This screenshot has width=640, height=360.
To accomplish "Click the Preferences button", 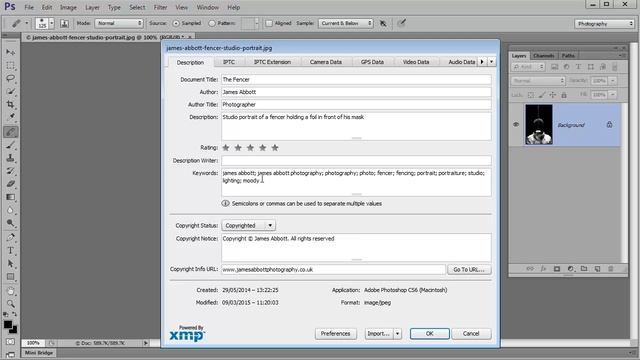I will pyautogui.click(x=336, y=334).
